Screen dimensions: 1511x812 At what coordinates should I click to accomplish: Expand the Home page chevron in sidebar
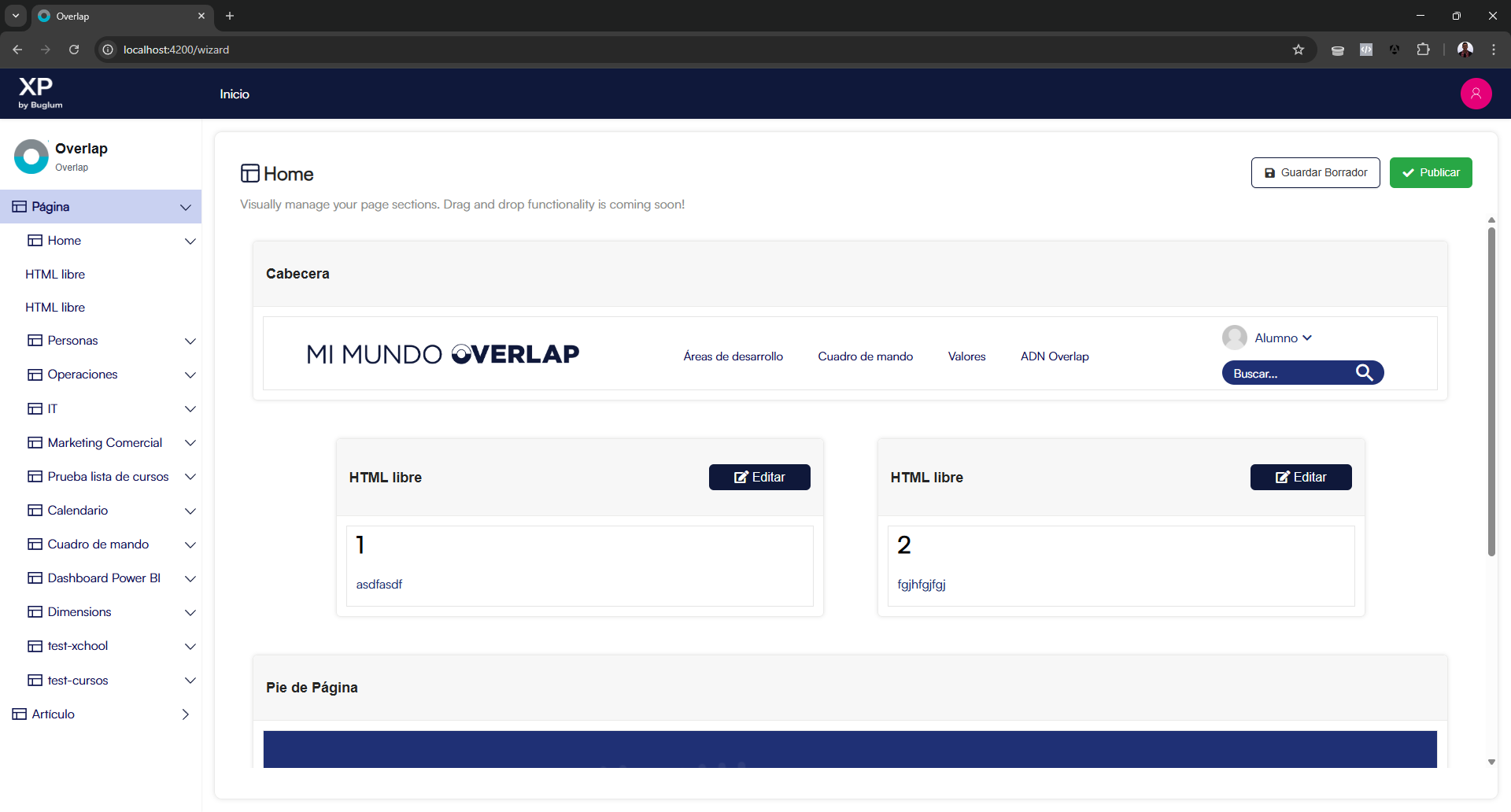point(190,241)
